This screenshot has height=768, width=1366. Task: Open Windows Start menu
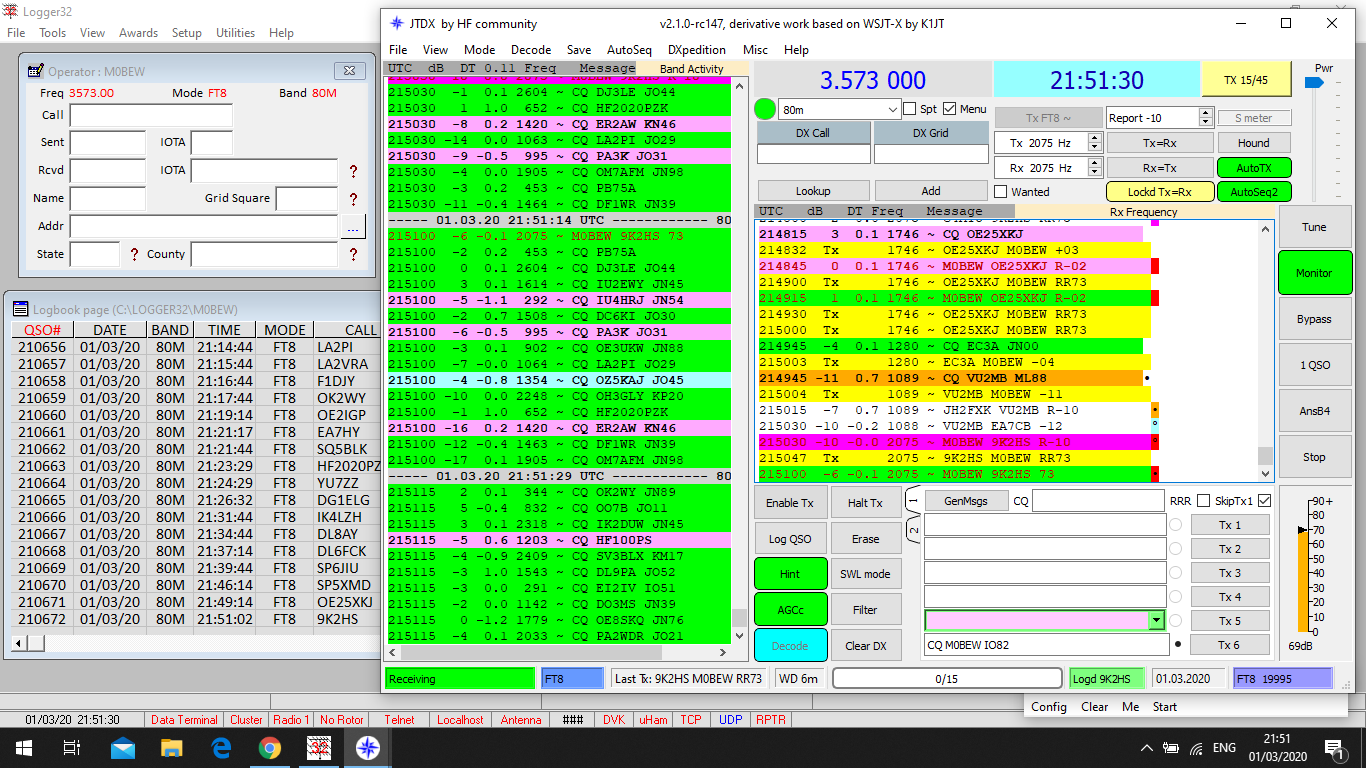(23, 747)
